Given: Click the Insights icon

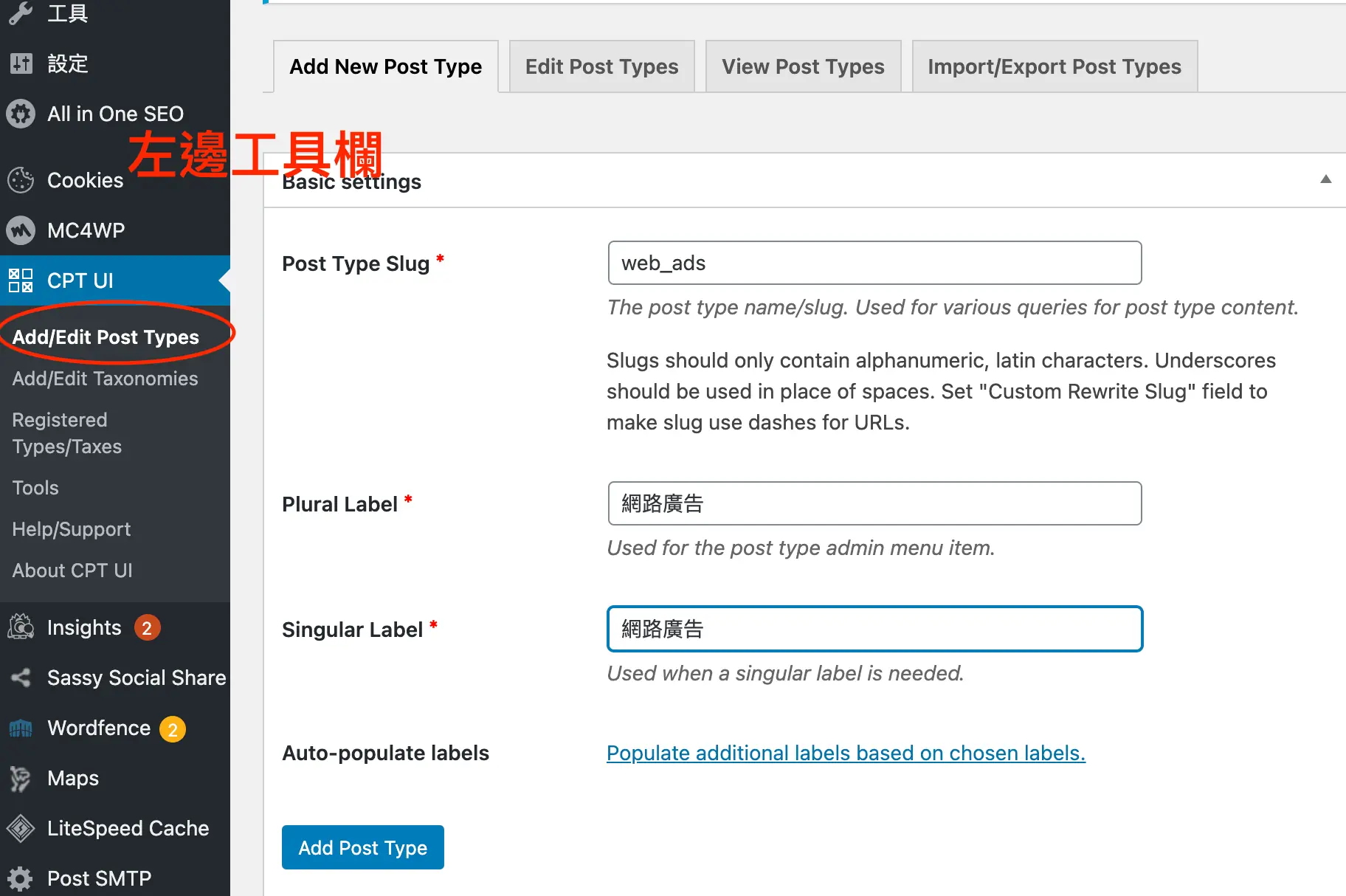Looking at the screenshot, I should point(21,627).
